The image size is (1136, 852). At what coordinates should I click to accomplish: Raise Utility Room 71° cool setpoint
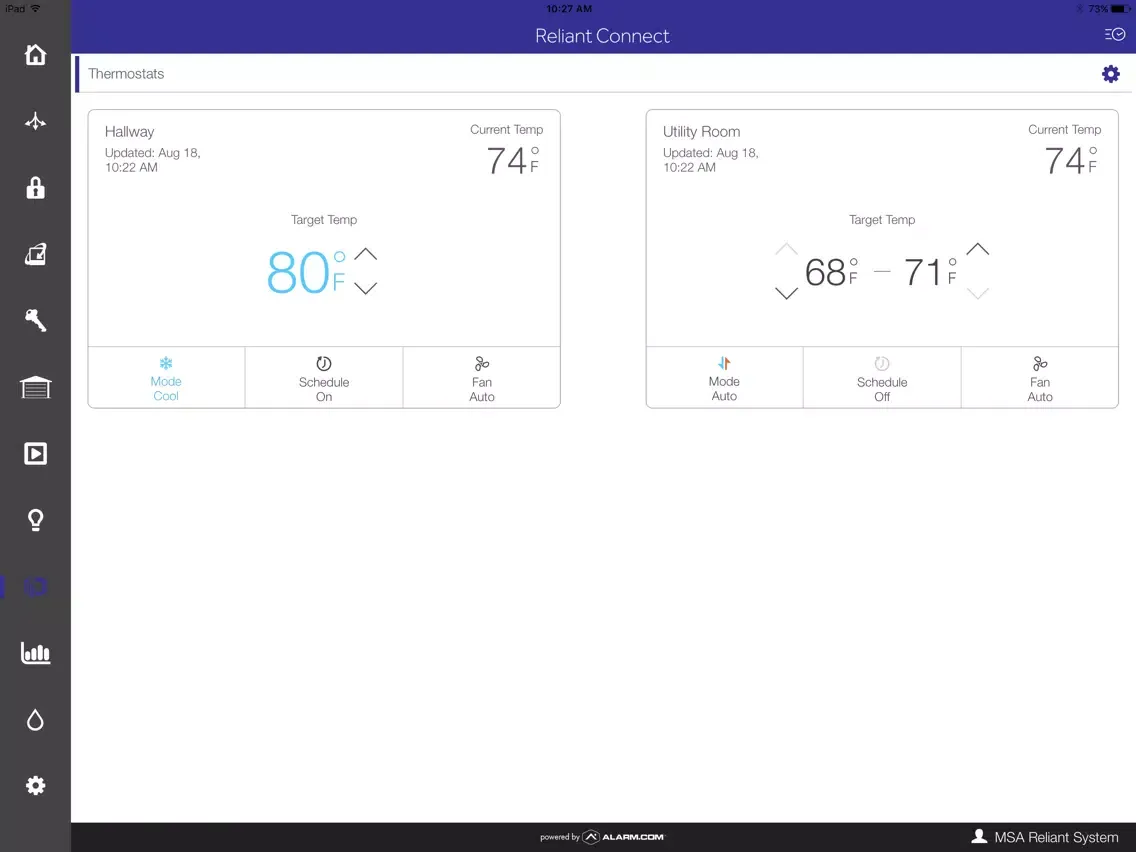coord(977,249)
